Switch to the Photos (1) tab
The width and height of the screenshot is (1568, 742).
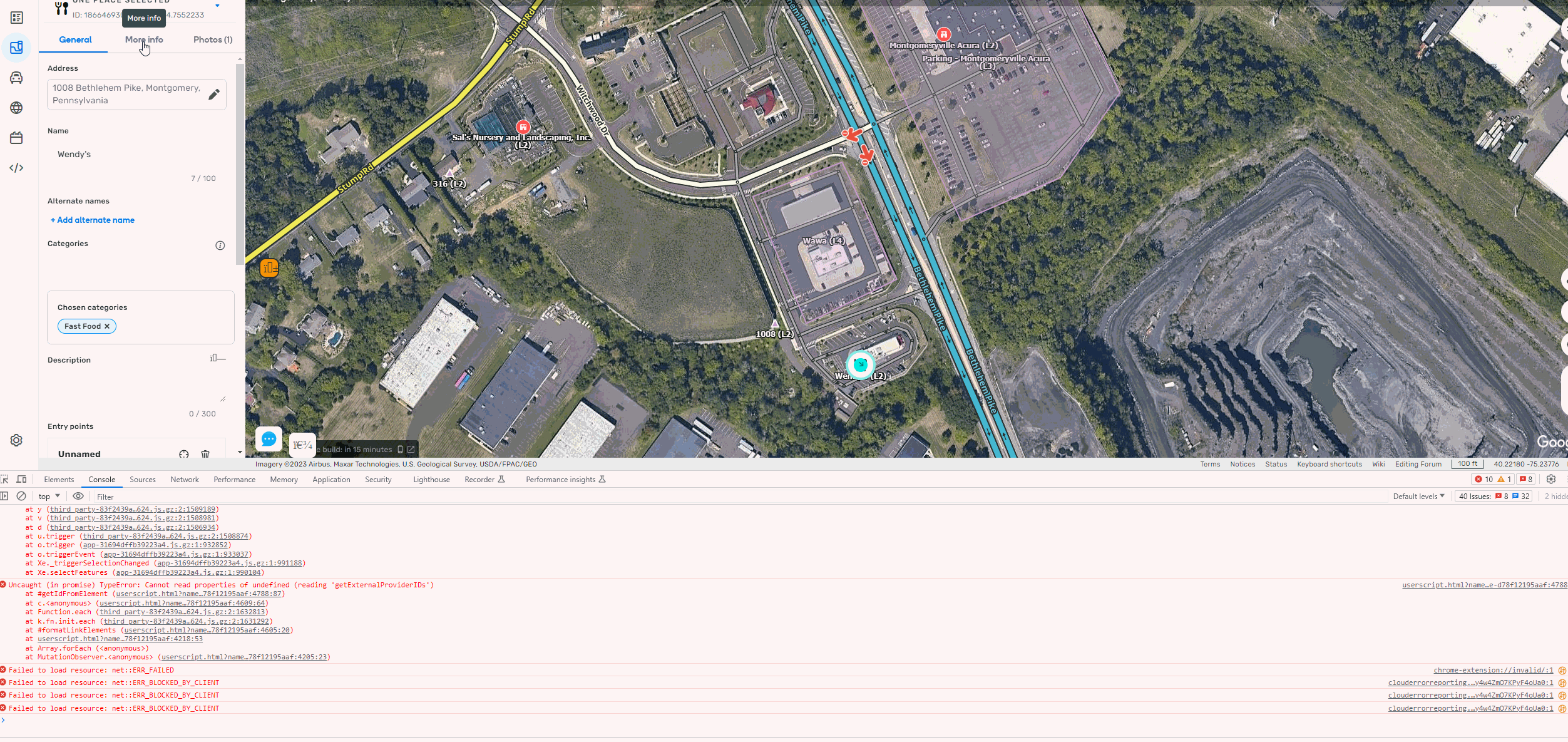(213, 39)
